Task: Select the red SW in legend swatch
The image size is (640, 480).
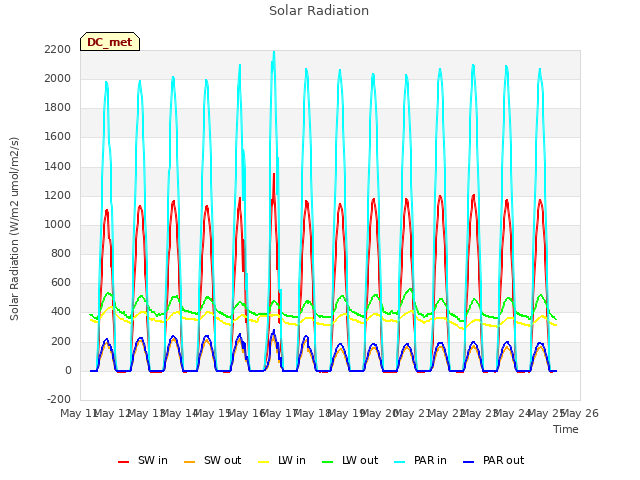Action: (123, 462)
